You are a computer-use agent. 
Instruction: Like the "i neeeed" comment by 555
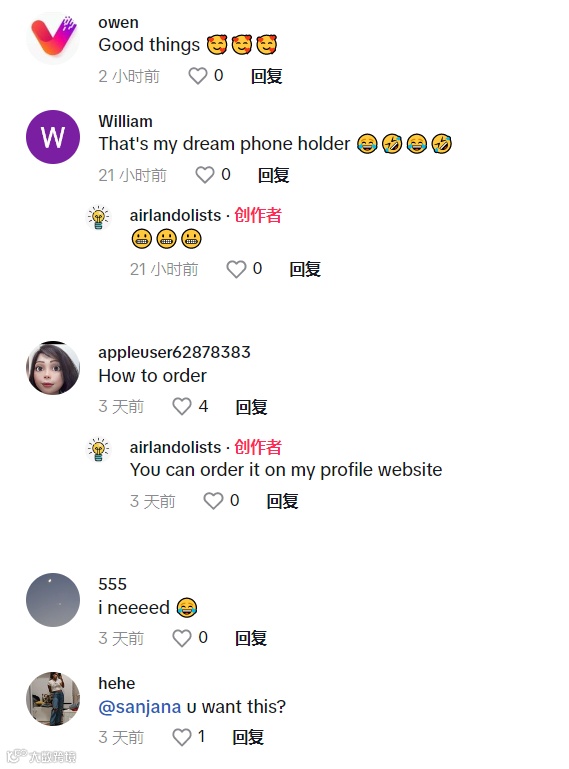click(x=182, y=638)
